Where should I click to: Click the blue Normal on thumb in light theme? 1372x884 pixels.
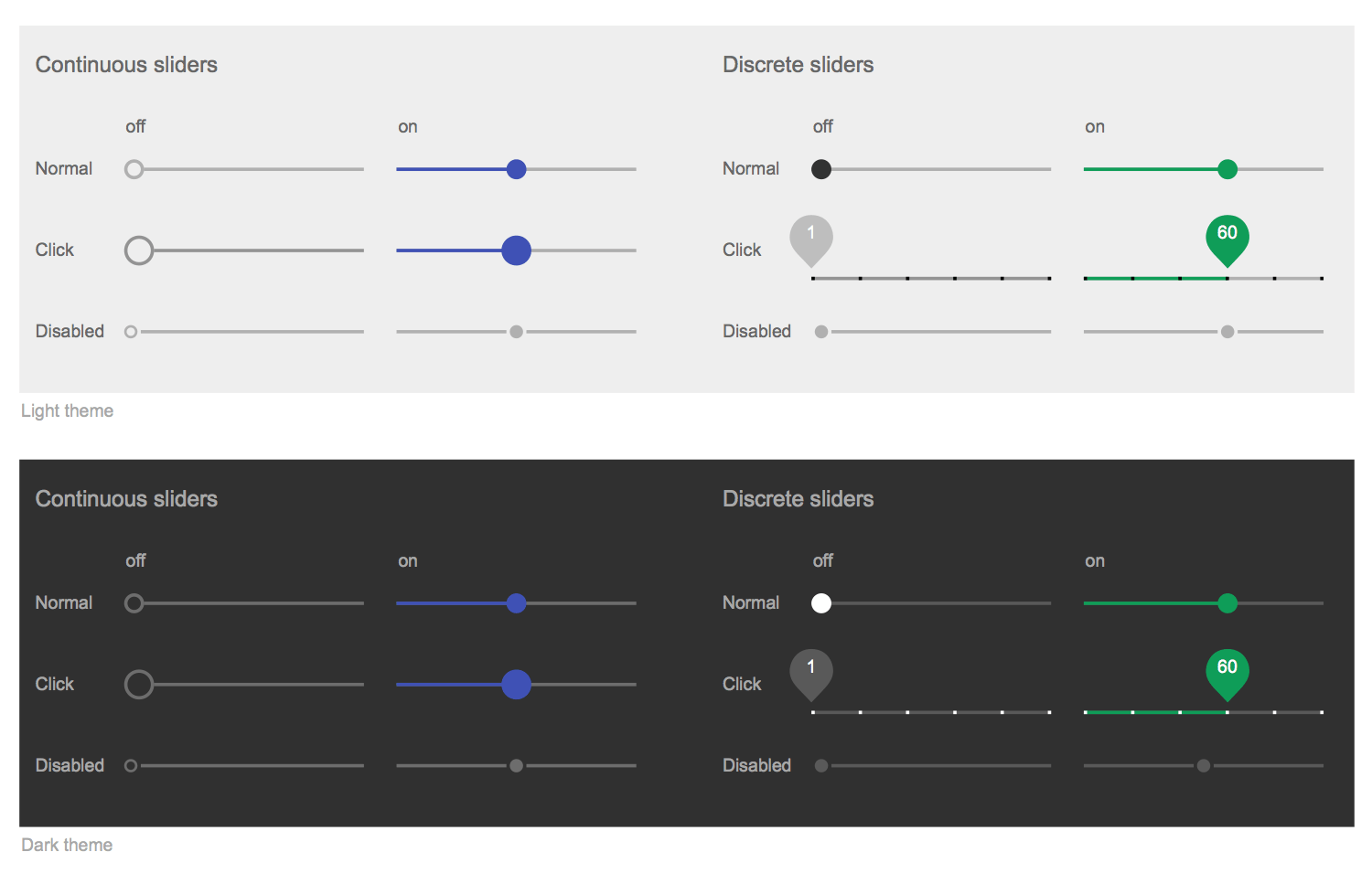(516, 169)
